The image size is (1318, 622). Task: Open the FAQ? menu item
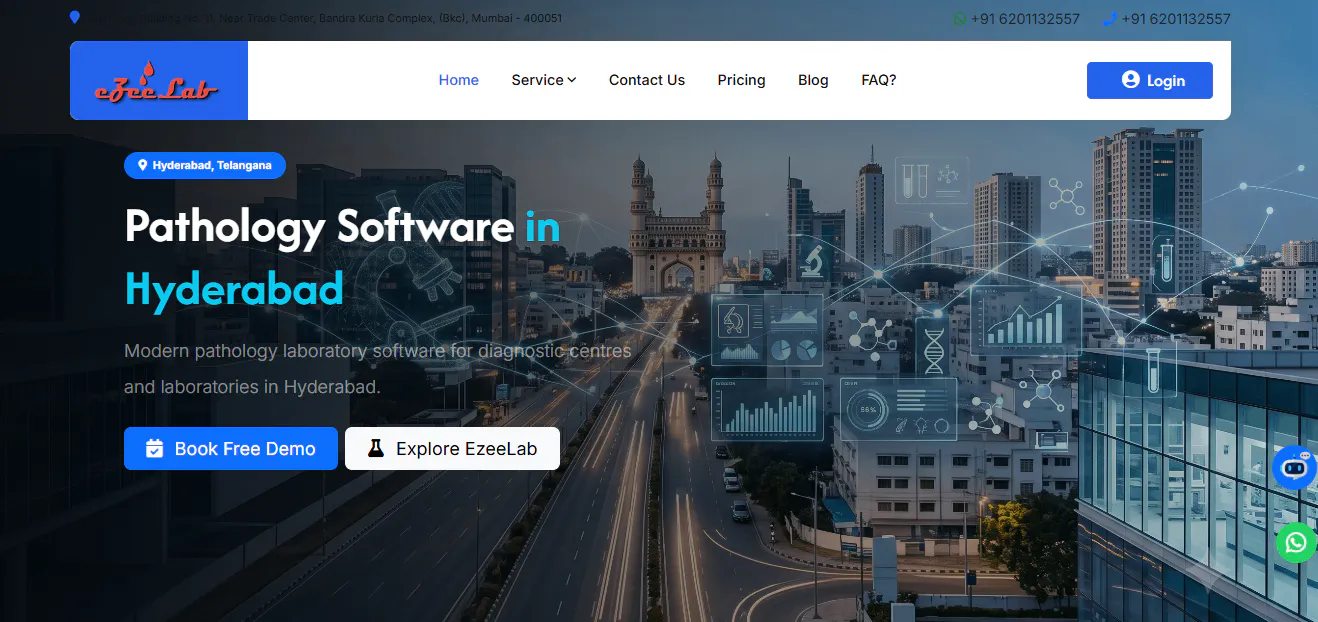click(879, 80)
